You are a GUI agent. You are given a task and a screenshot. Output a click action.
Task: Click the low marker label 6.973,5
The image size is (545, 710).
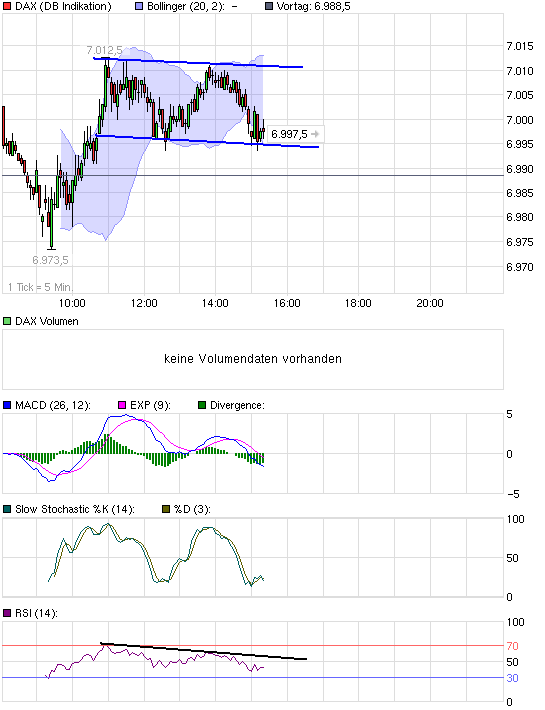(50, 260)
